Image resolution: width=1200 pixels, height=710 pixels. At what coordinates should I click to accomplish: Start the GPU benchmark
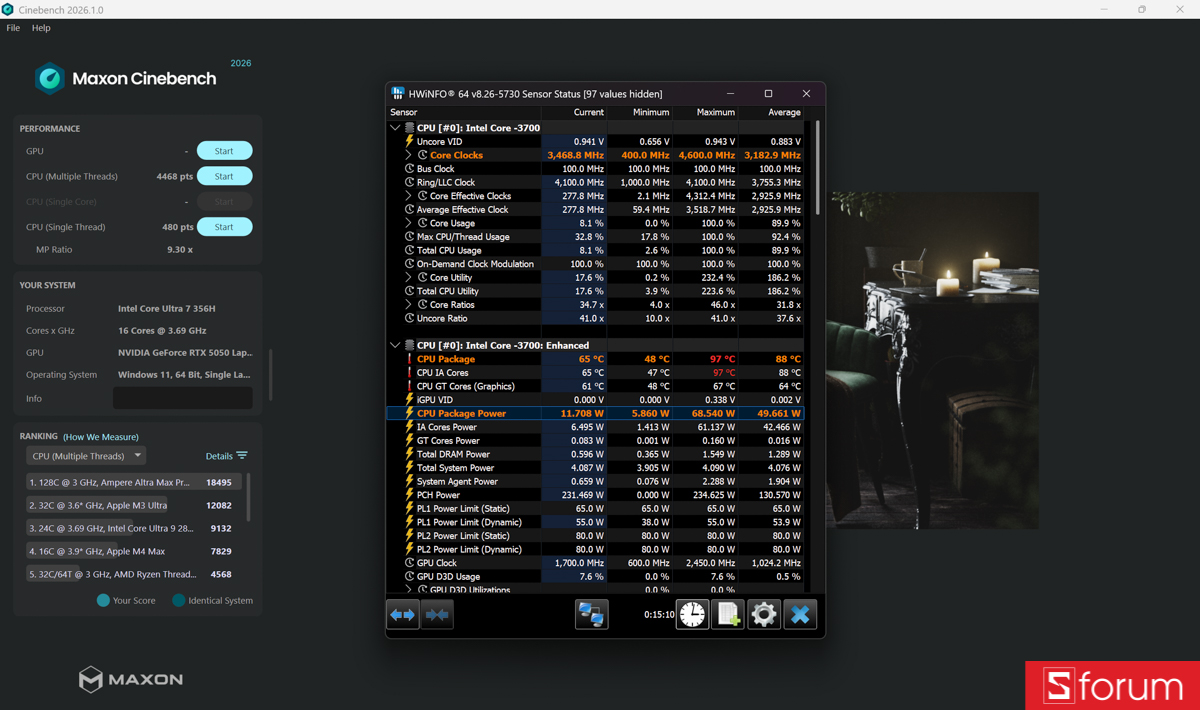[x=224, y=151]
